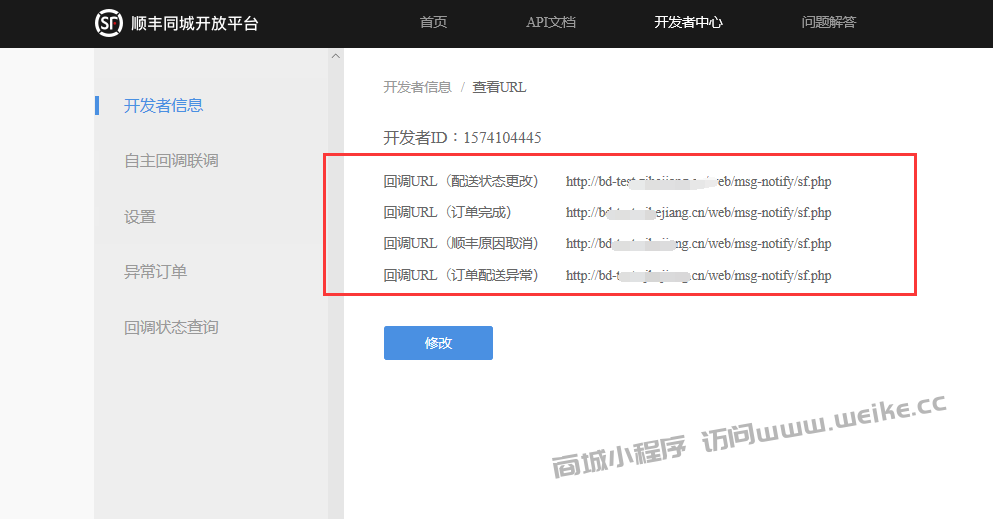Open 异常订单 in the sidebar

click(155, 272)
